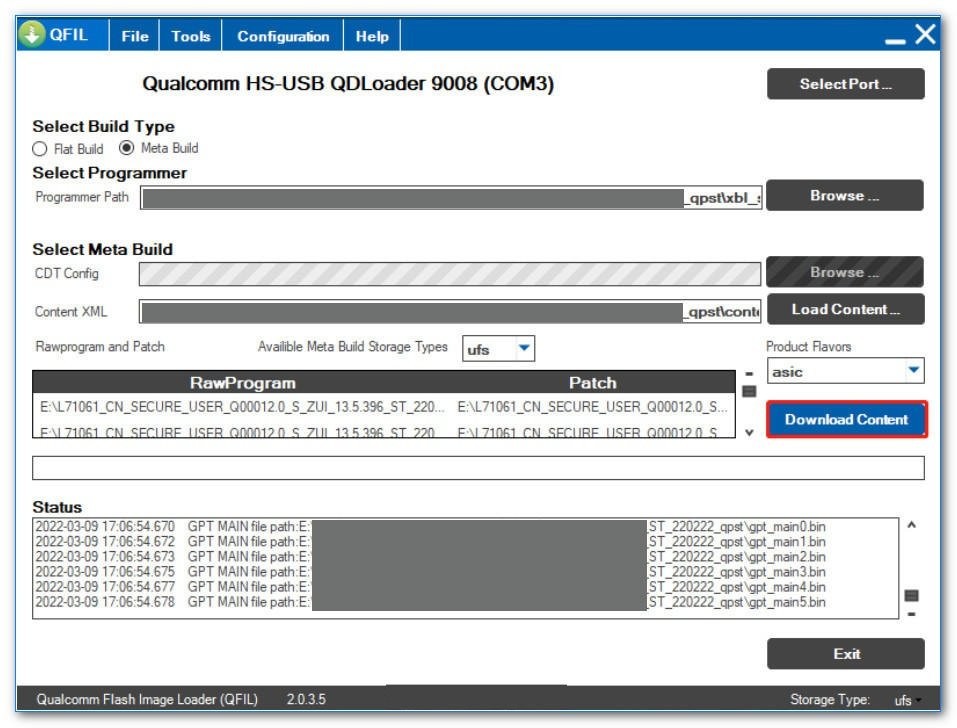Click the Patch column header

[x=593, y=383]
